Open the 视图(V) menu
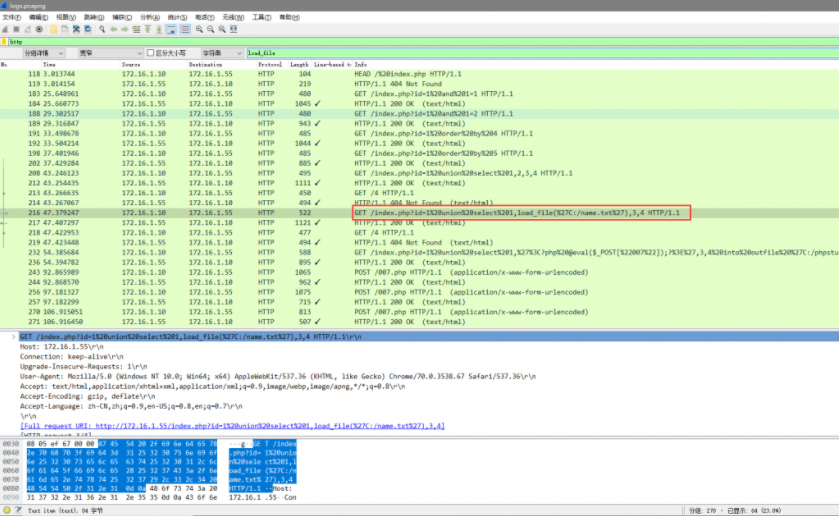 click(x=66, y=17)
